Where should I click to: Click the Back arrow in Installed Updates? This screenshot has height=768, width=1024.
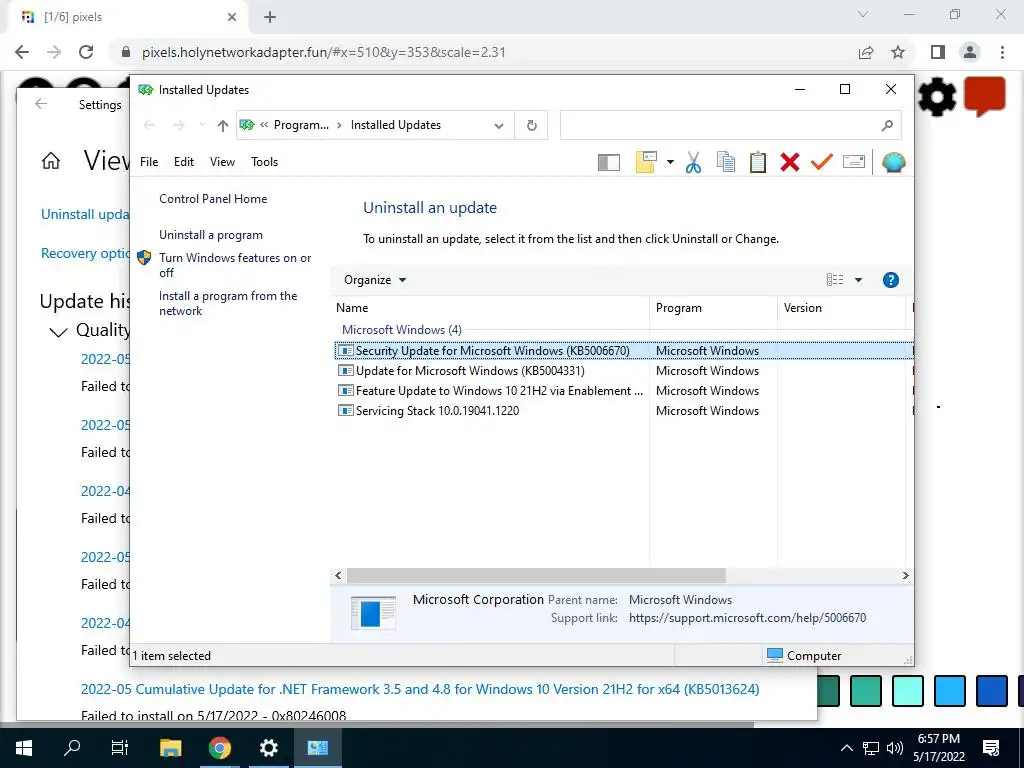(149, 125)
